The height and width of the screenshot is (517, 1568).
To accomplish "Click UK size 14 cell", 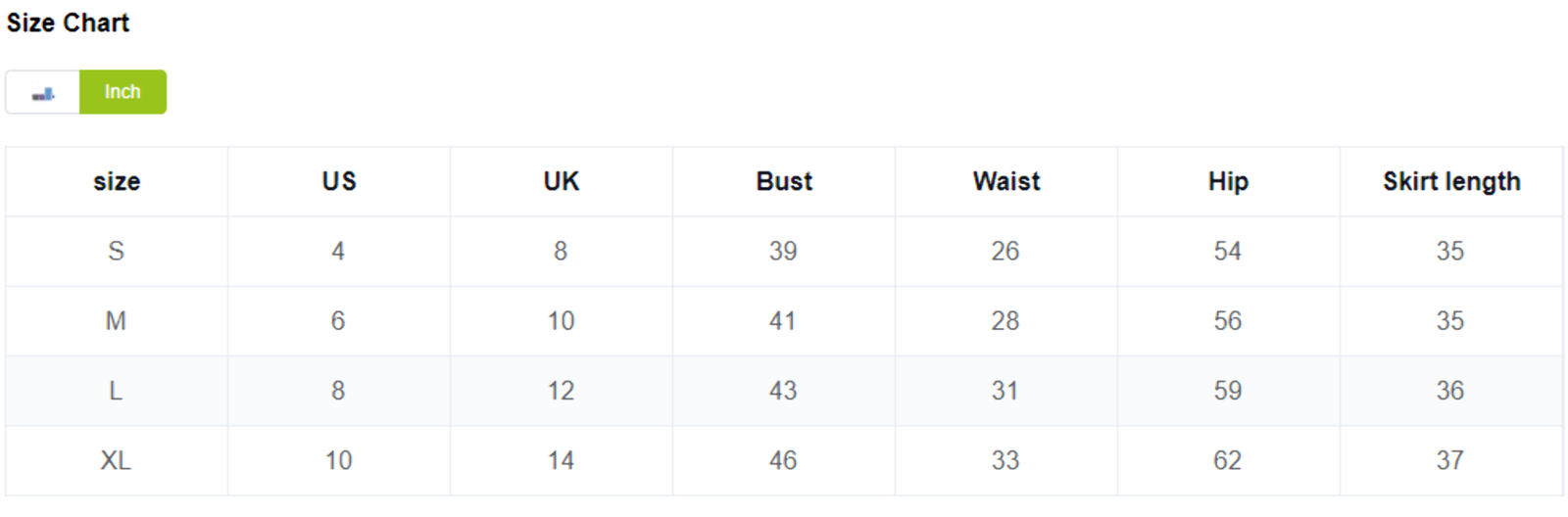I will click(x=561, y=460).
